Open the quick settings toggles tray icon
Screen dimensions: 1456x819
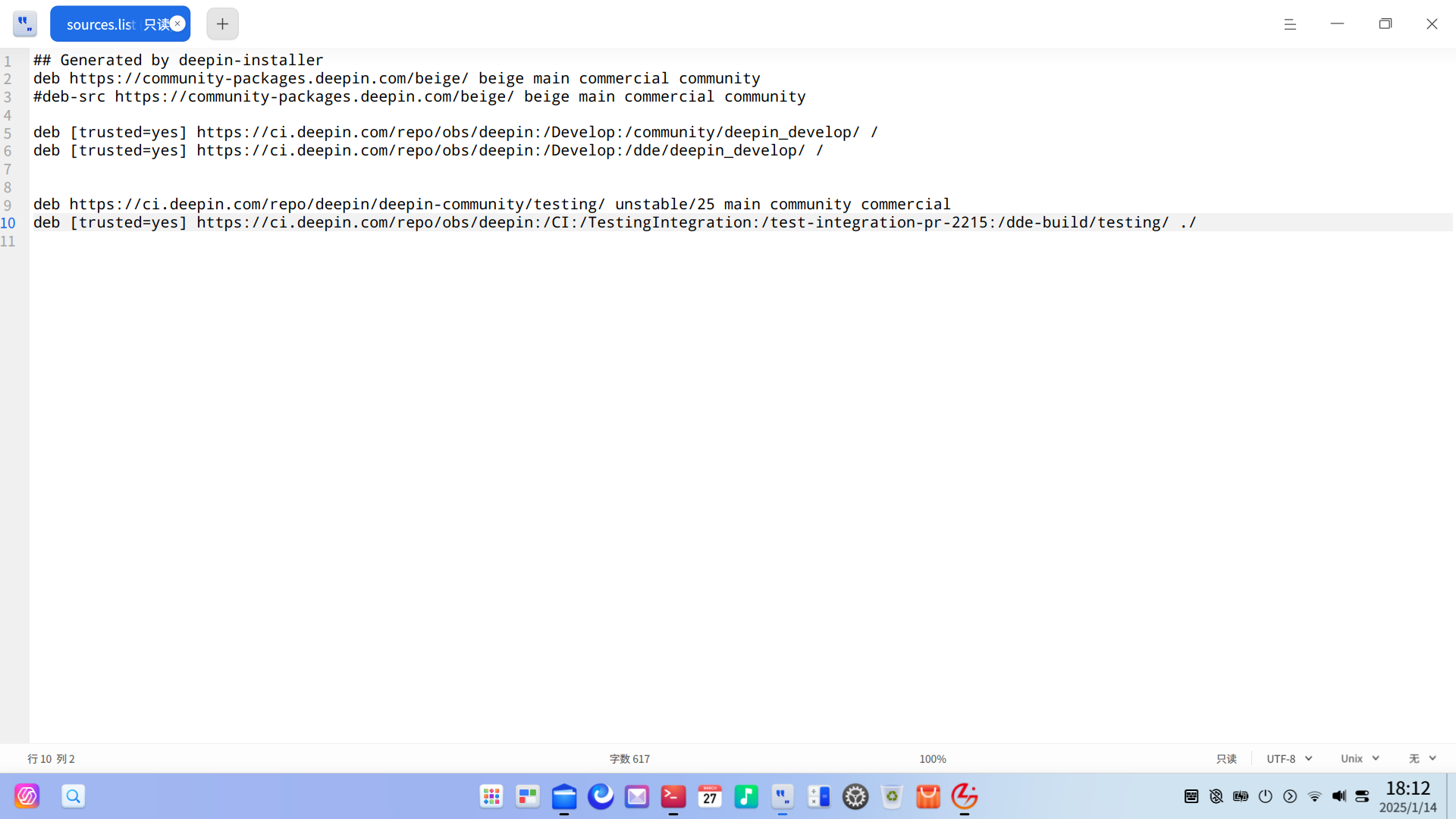[x=1363, y=796]
